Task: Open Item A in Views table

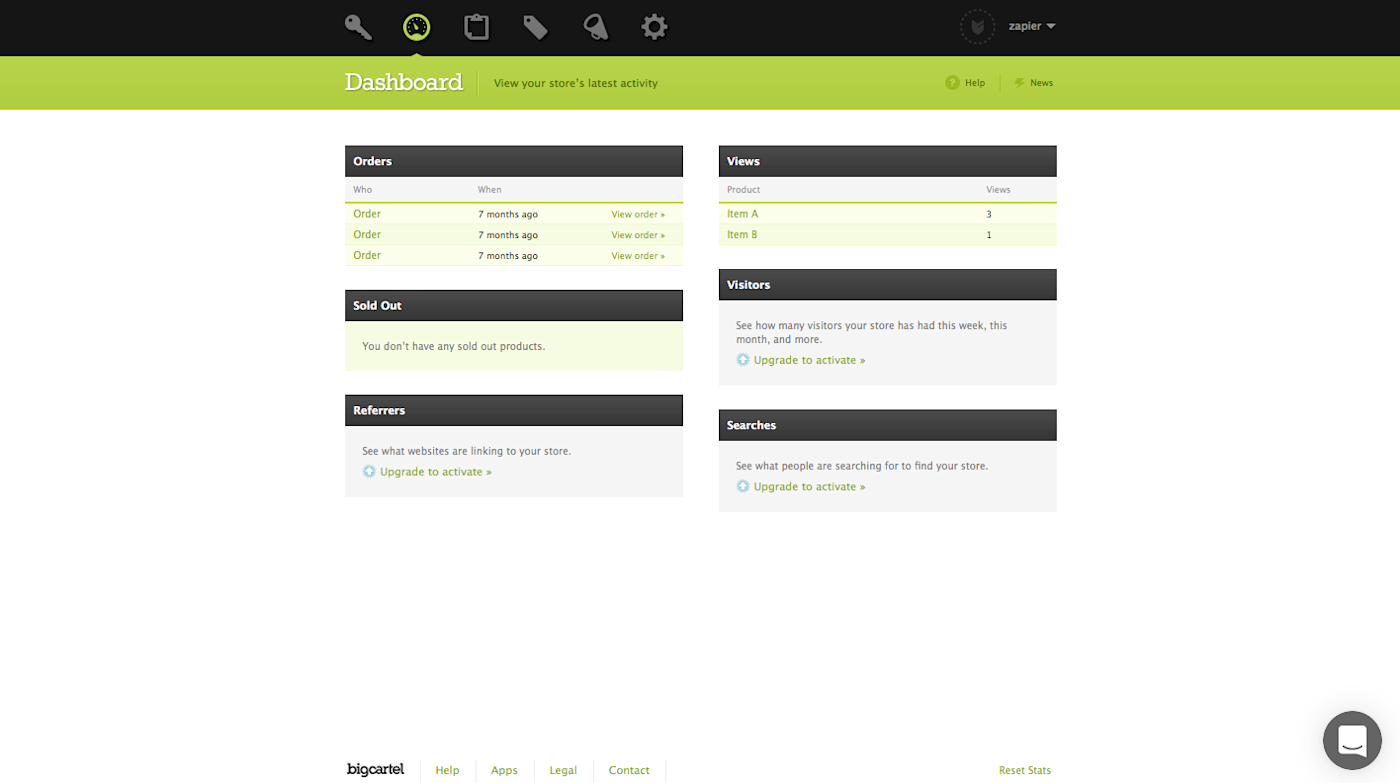Action: (x=742, y=214)
